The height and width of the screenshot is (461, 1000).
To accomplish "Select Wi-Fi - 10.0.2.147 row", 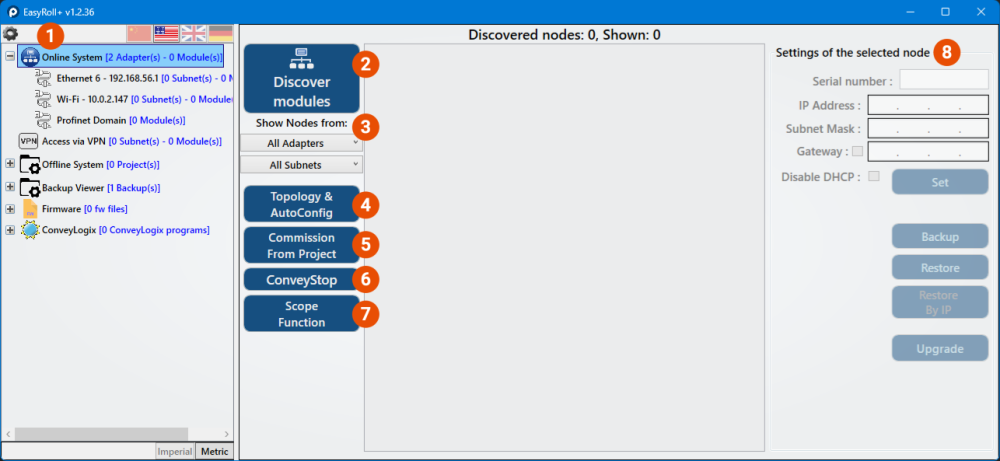I will (145, 99).
